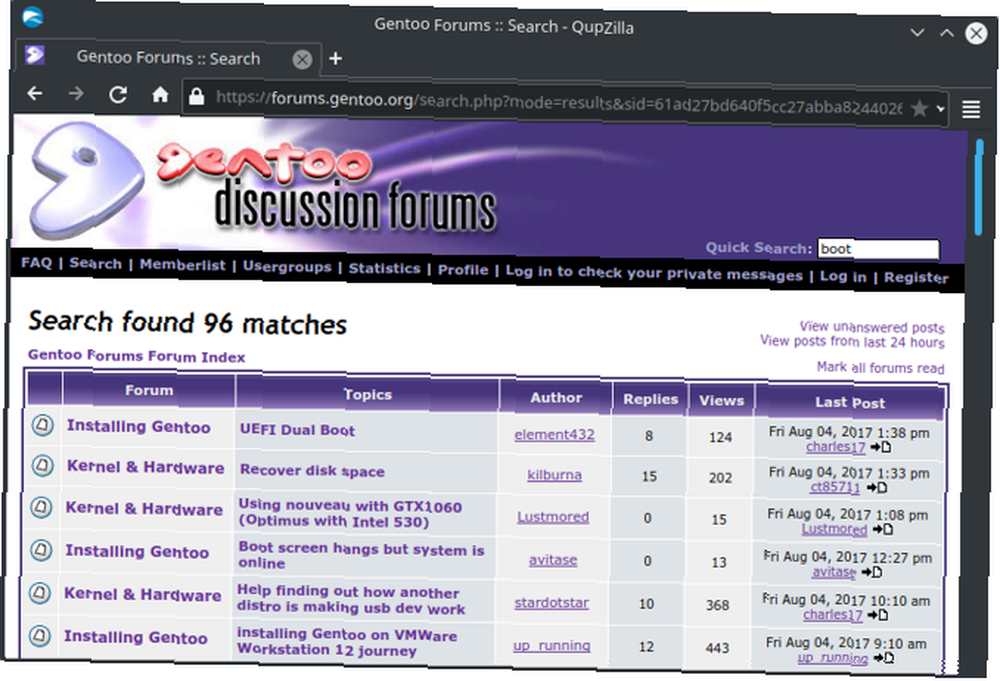Jump to latest post in stardotstar's topic

coord(878,615)
